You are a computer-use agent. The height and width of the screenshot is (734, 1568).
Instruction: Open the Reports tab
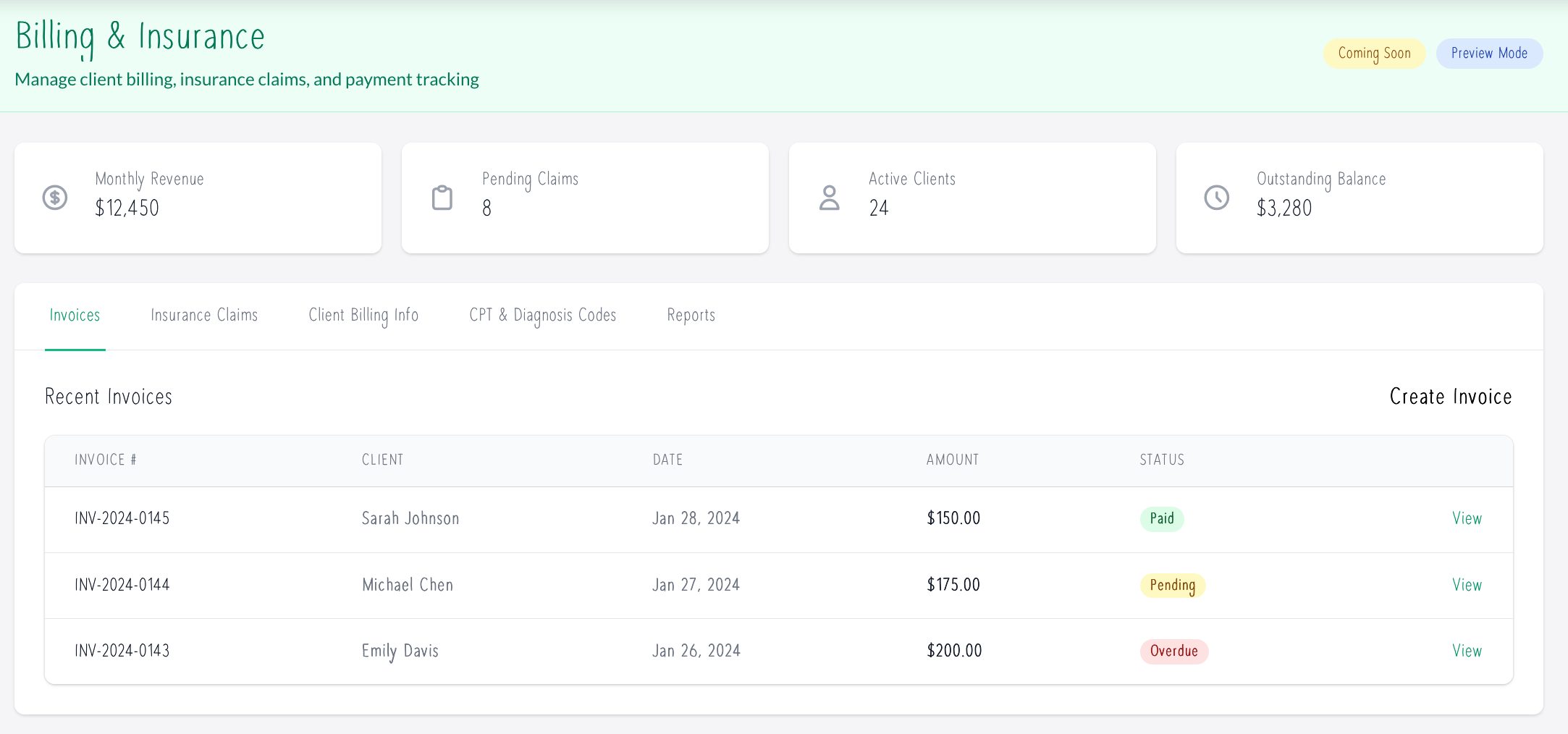tap(691, 316)
